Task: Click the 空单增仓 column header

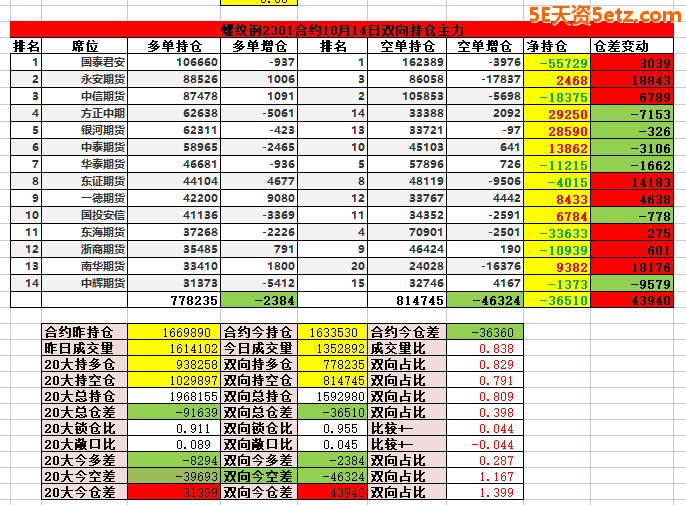Action: (x=485, y=46)
